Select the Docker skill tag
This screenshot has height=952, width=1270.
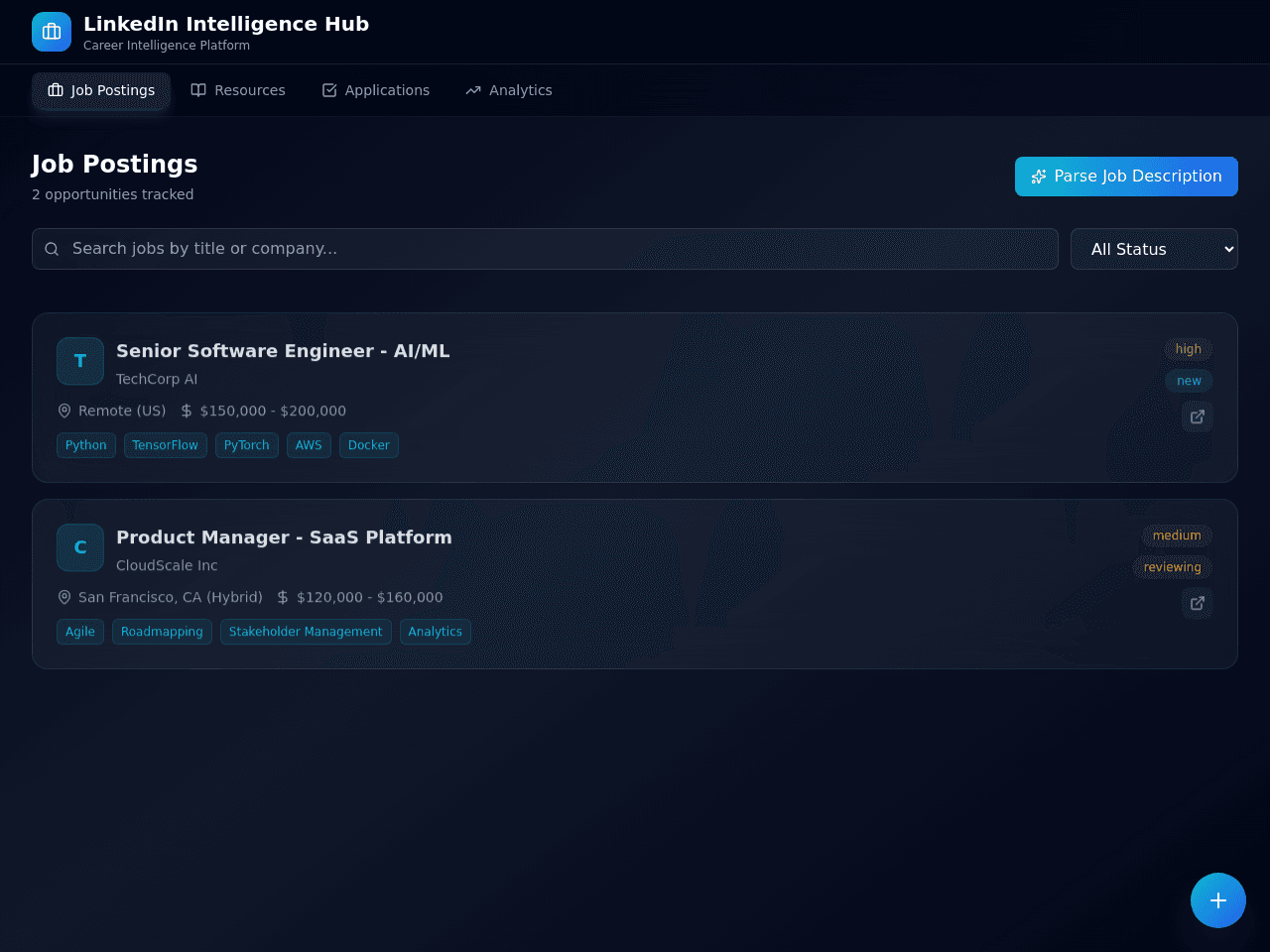coord(369,445)
